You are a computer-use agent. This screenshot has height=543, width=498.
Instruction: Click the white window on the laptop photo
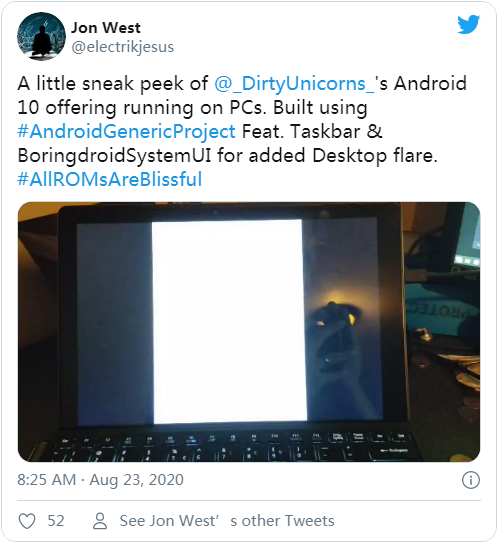[x=229, y=321]
